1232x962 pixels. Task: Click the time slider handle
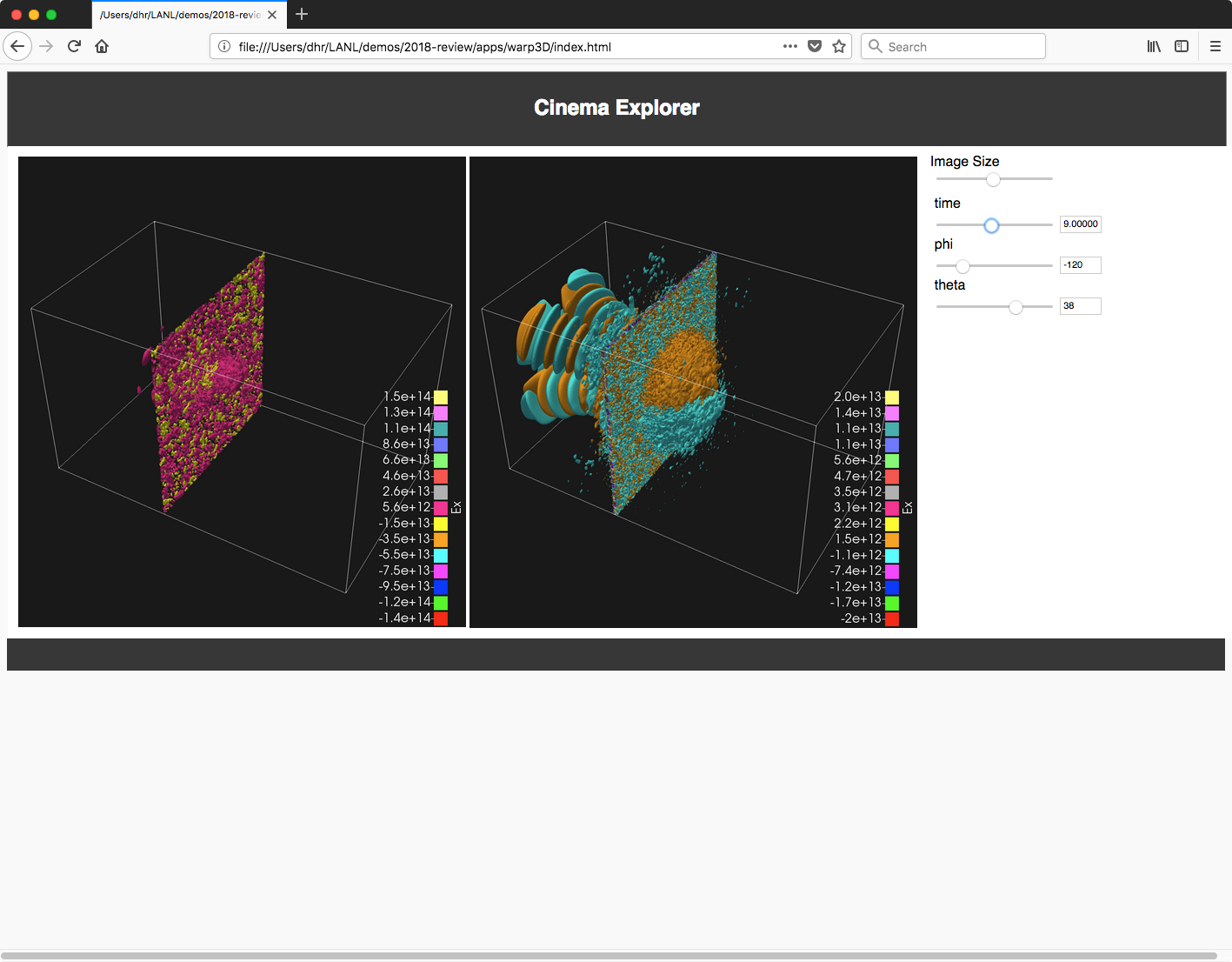[991, 225]
